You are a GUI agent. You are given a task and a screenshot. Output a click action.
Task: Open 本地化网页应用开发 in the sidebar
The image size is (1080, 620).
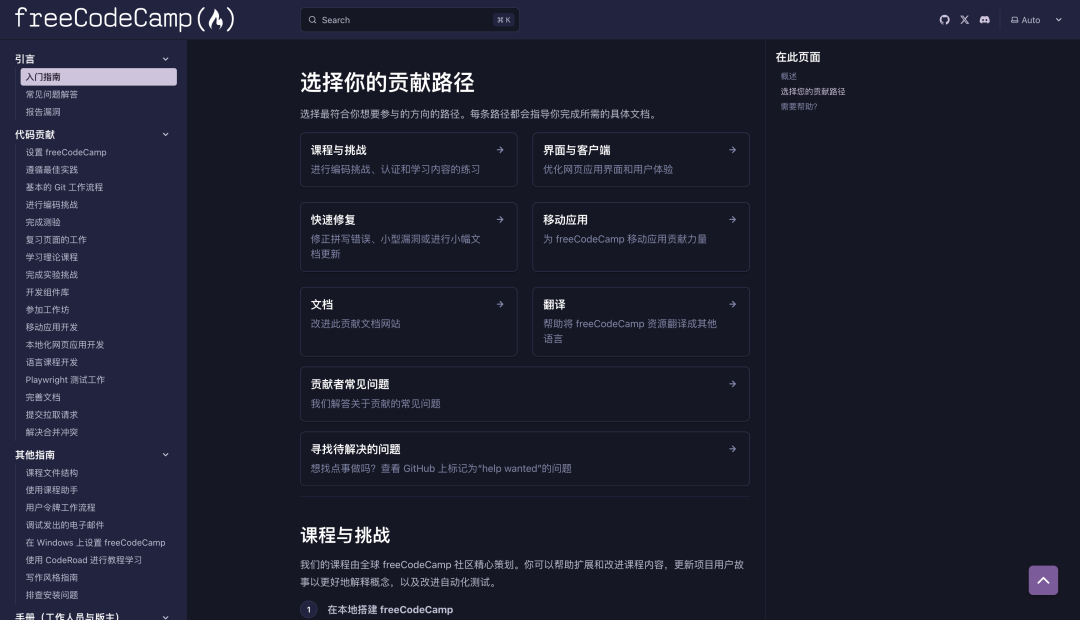(65, 344)
